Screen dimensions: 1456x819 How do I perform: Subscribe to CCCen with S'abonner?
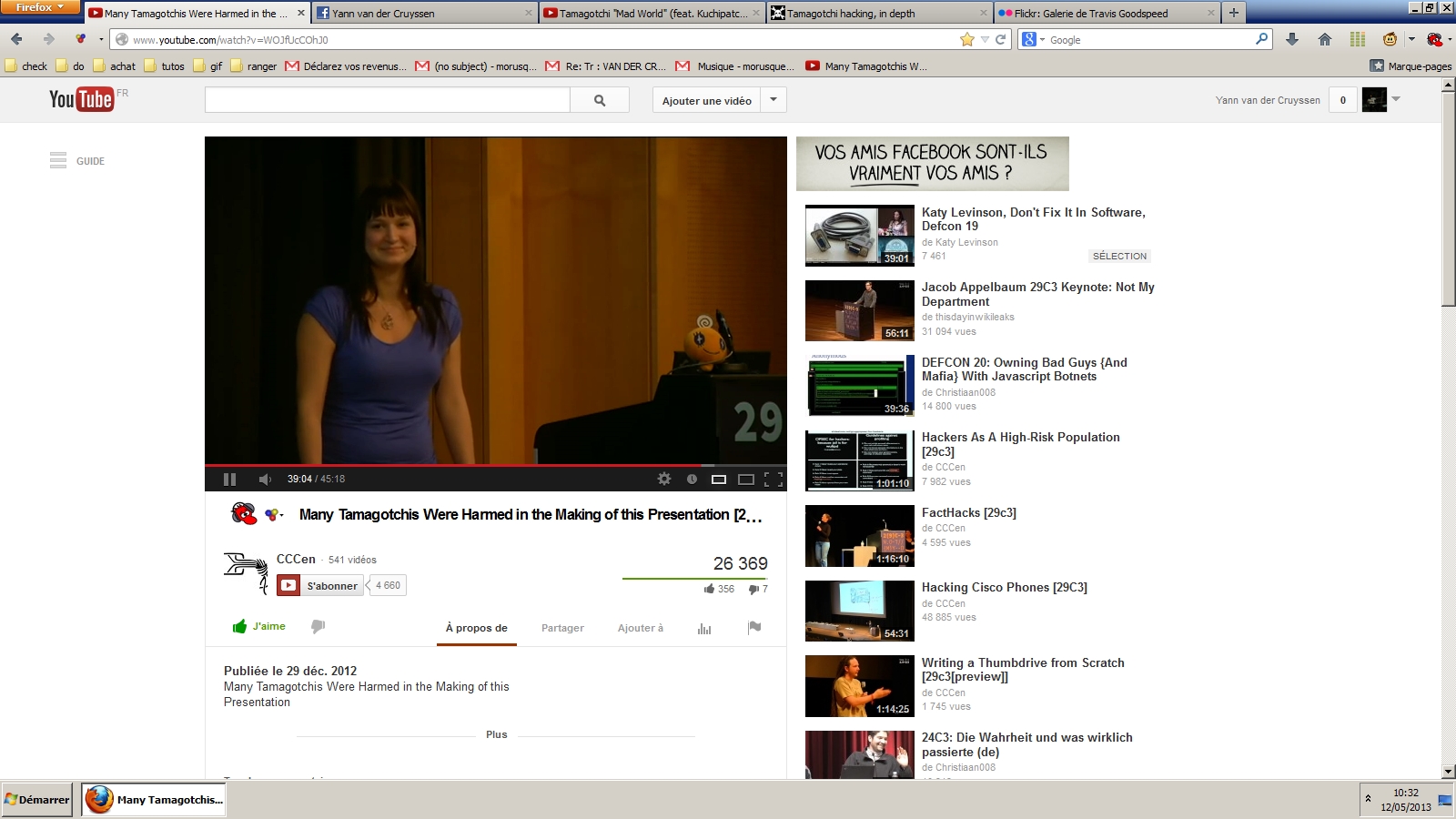tap(321, 585)
